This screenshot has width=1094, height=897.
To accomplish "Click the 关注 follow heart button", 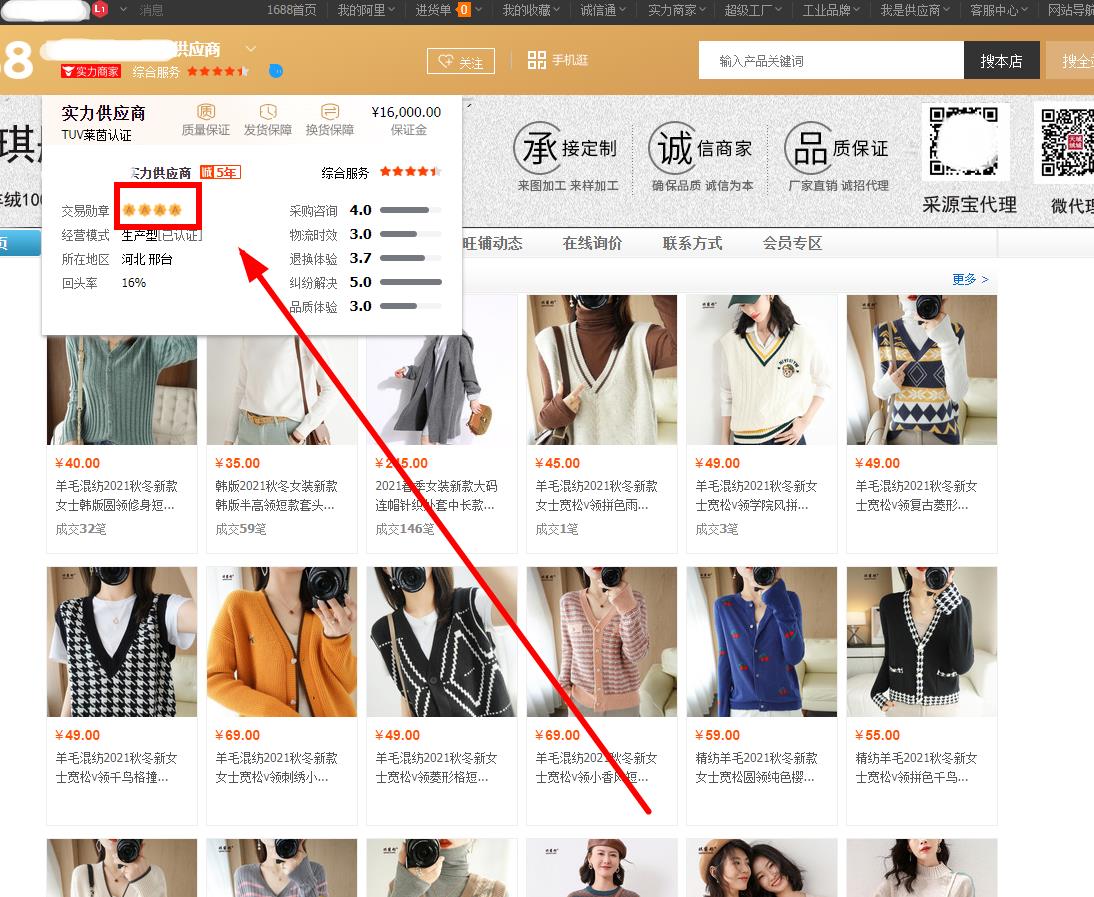I will click(x=460, y=61).
